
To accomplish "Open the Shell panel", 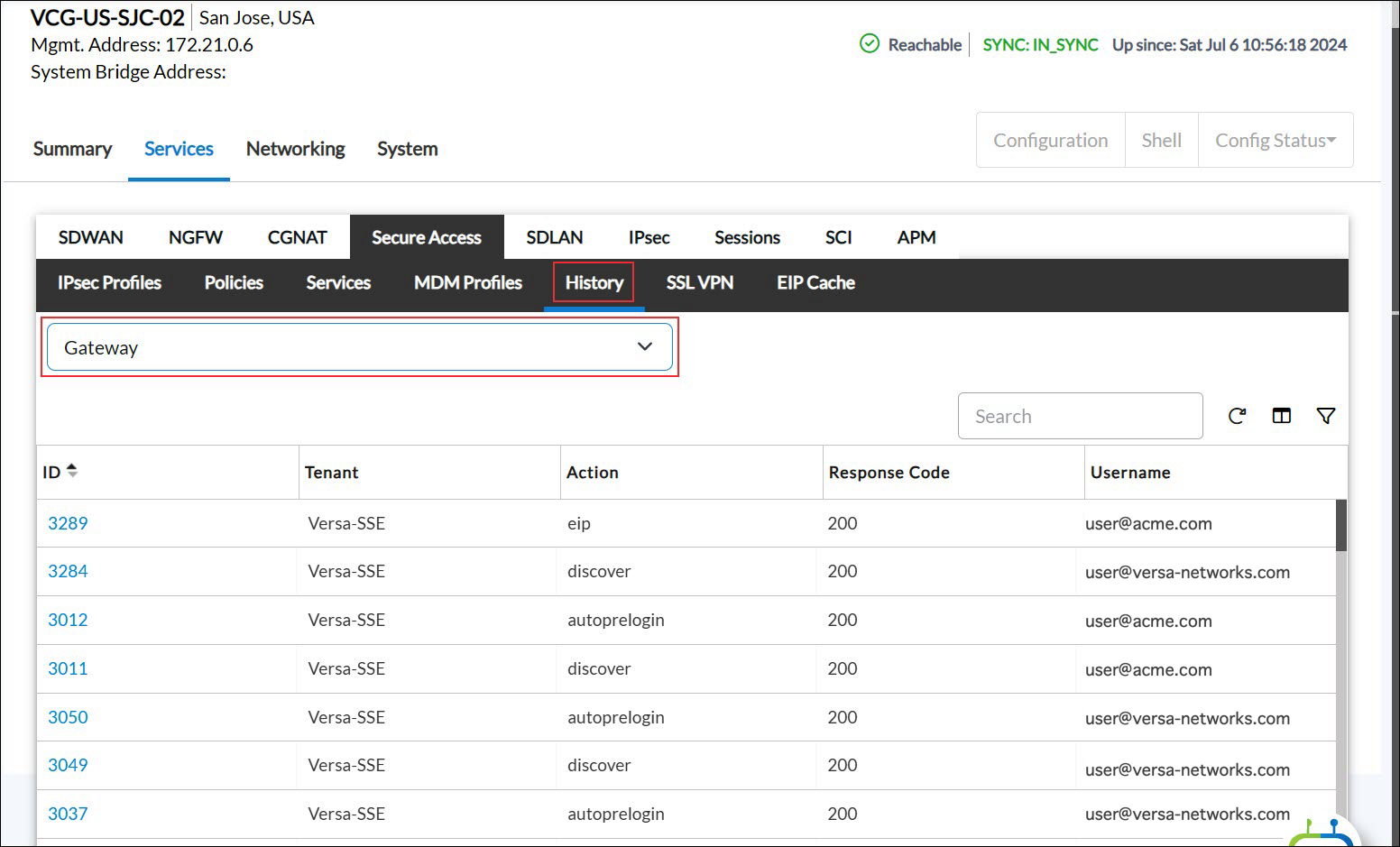I will tap(1161, 140).
